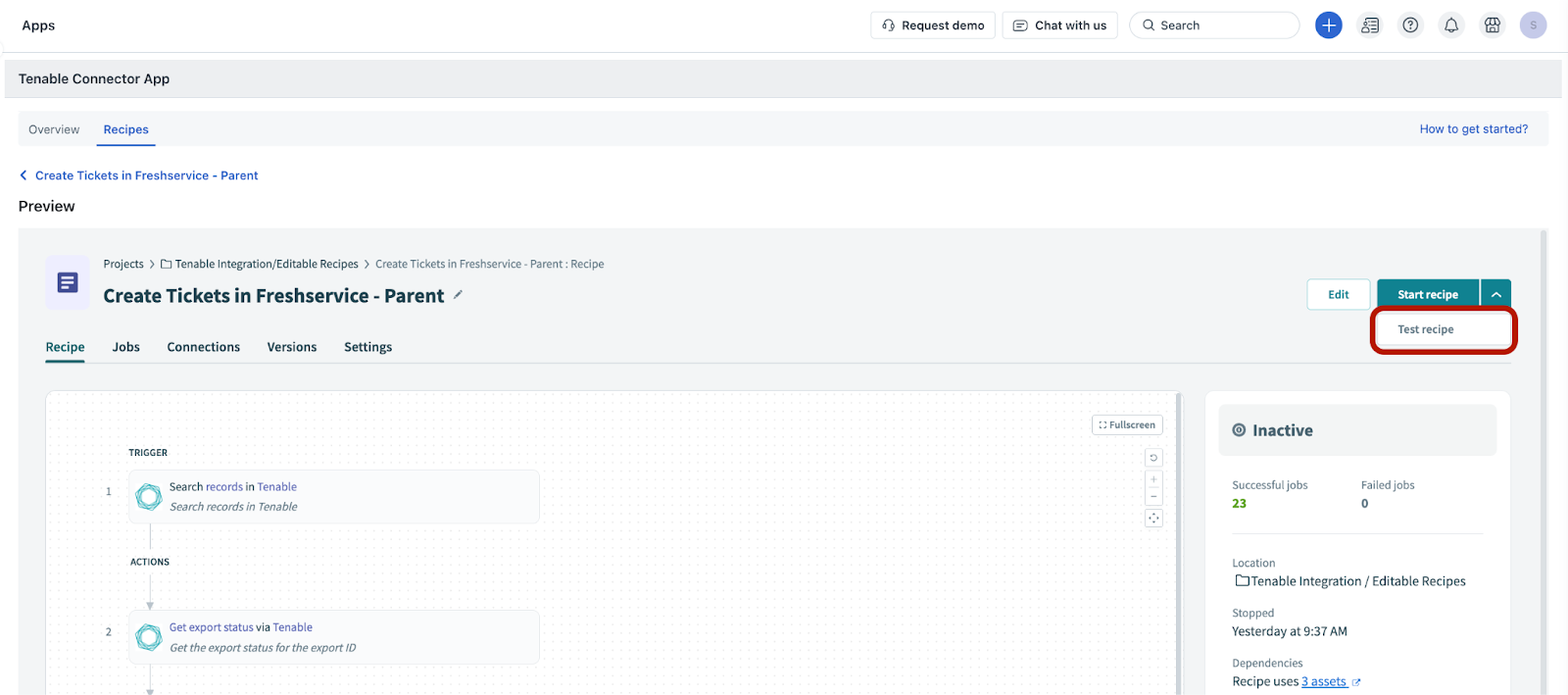This screenshot has height=695, width=1568.
Task: Click the Apps header label
Action: coord(38,25)
